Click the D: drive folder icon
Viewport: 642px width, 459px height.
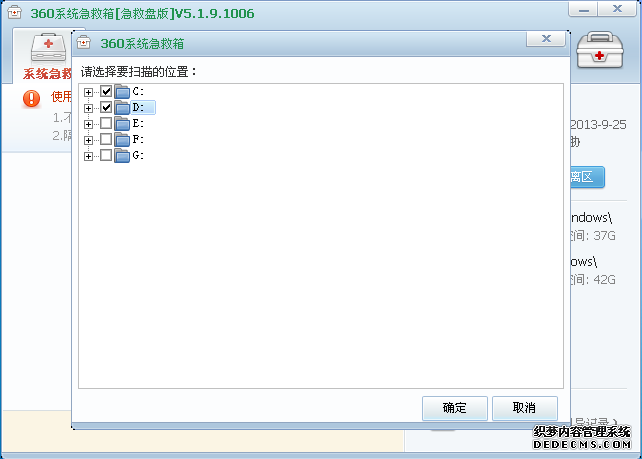(122, 108)
